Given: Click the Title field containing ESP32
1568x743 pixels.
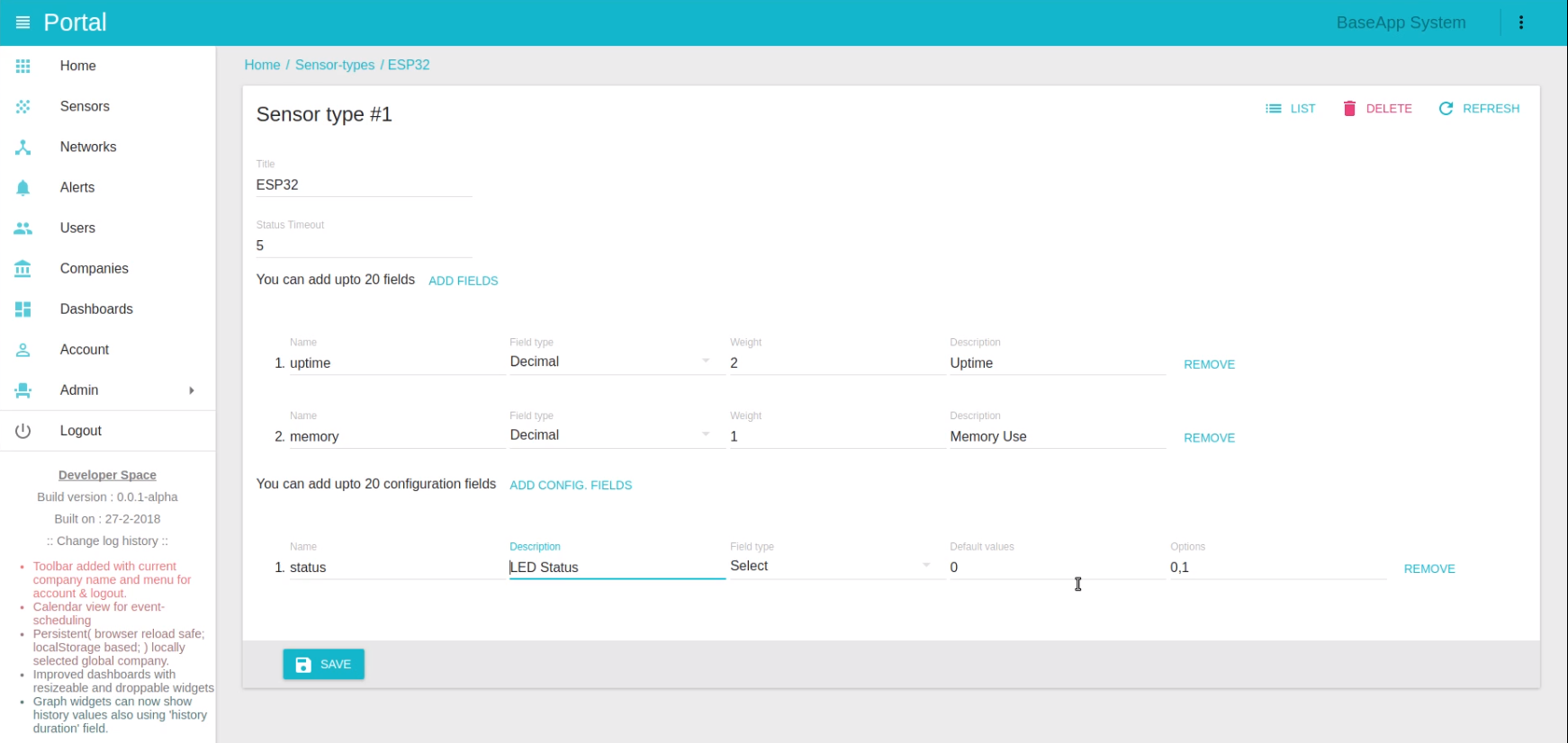Looking at the screenshot, I should pos(364,184).
